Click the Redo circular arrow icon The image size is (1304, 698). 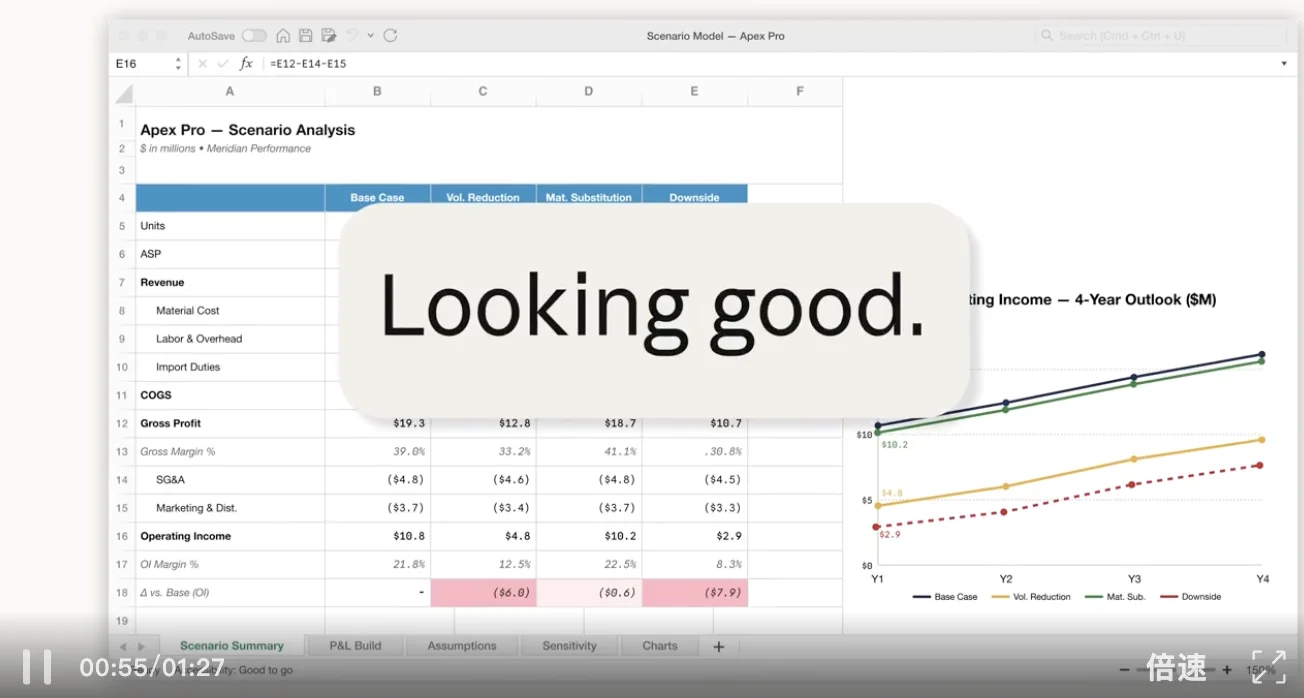(x=390, y=36)
